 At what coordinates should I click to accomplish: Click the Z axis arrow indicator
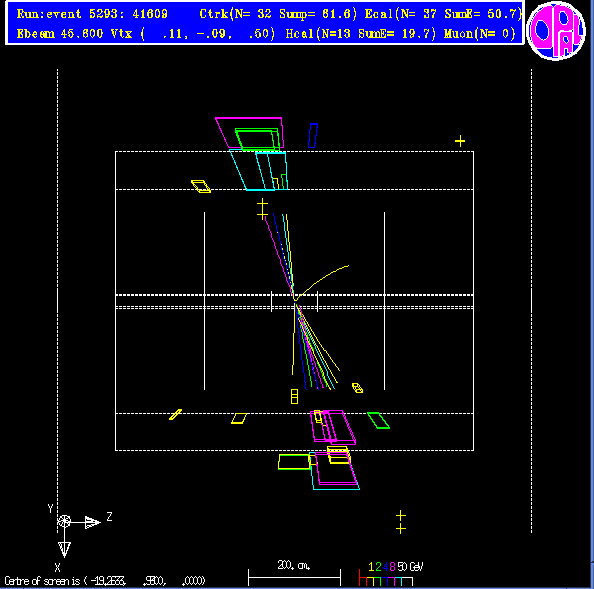click(x=92, y=522)
